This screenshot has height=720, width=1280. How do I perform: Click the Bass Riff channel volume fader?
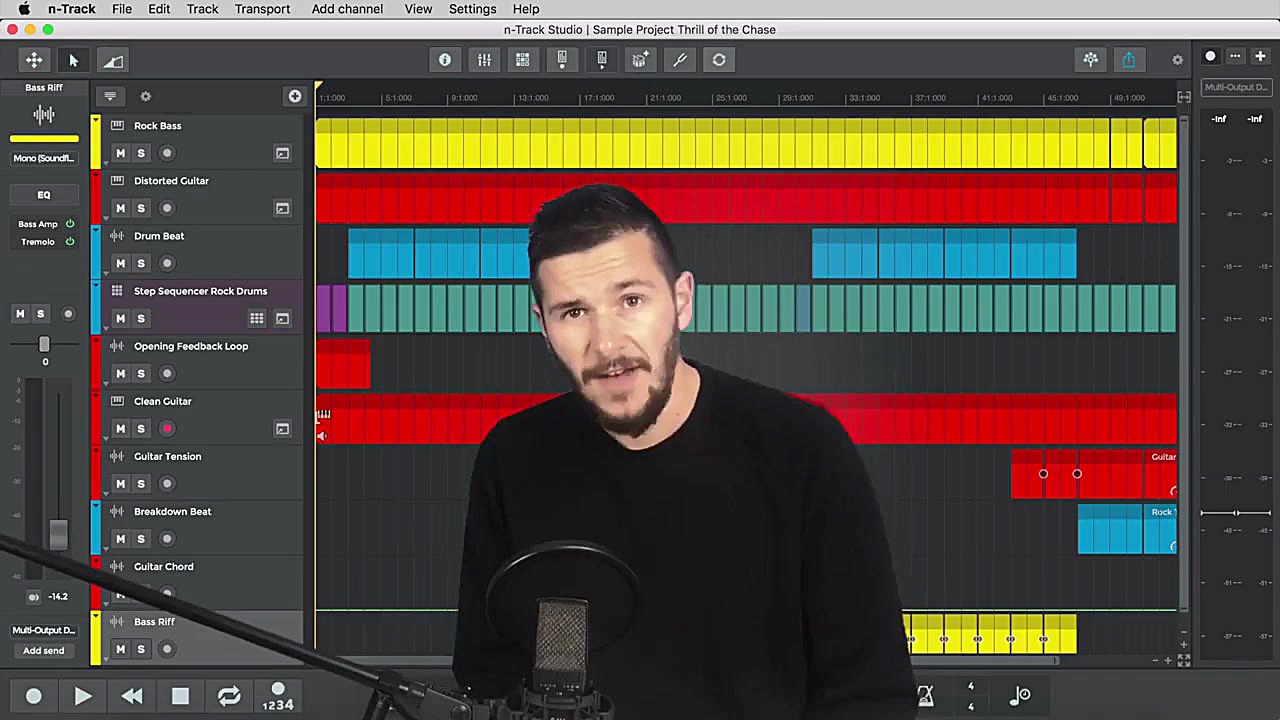[58, 535]
